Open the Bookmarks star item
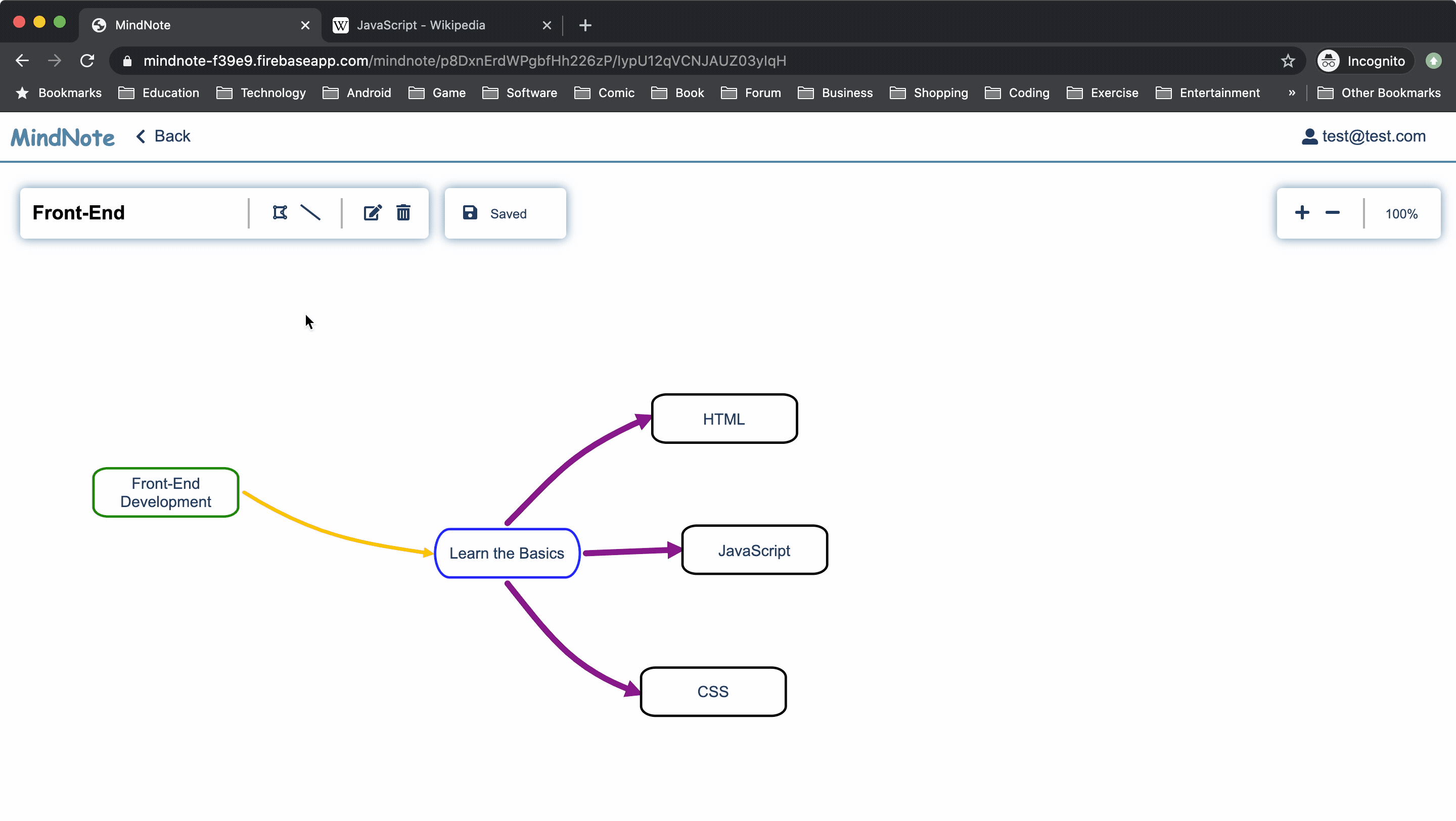Viewport: 1456px width, 821px height. tap(59, 93)
